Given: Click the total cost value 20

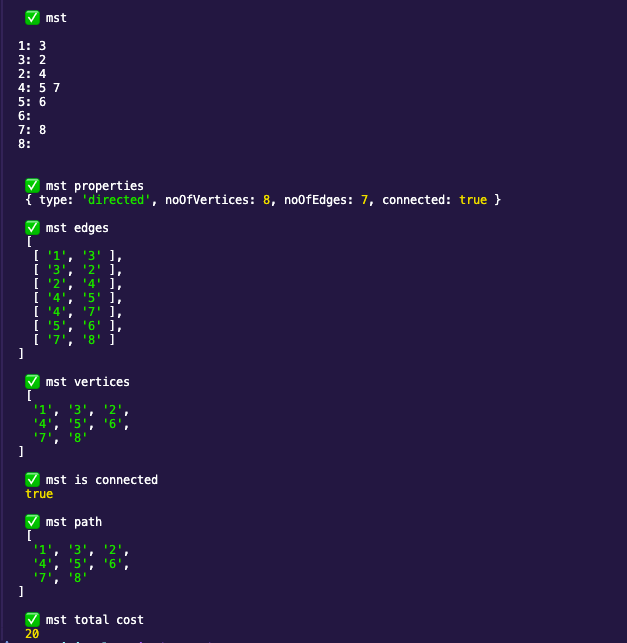Looking at the screenshot, I should coord(32,634).
